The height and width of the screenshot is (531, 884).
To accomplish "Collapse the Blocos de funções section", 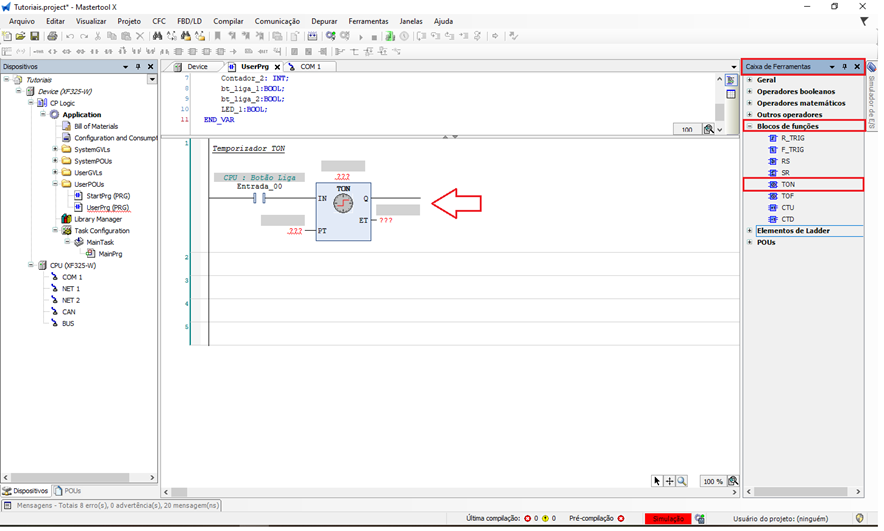I will click(x=750, y=127).
